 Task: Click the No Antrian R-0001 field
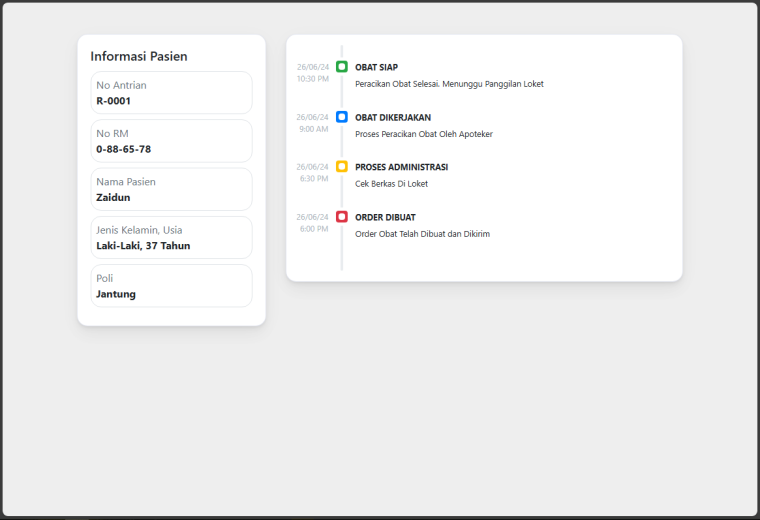172,93
